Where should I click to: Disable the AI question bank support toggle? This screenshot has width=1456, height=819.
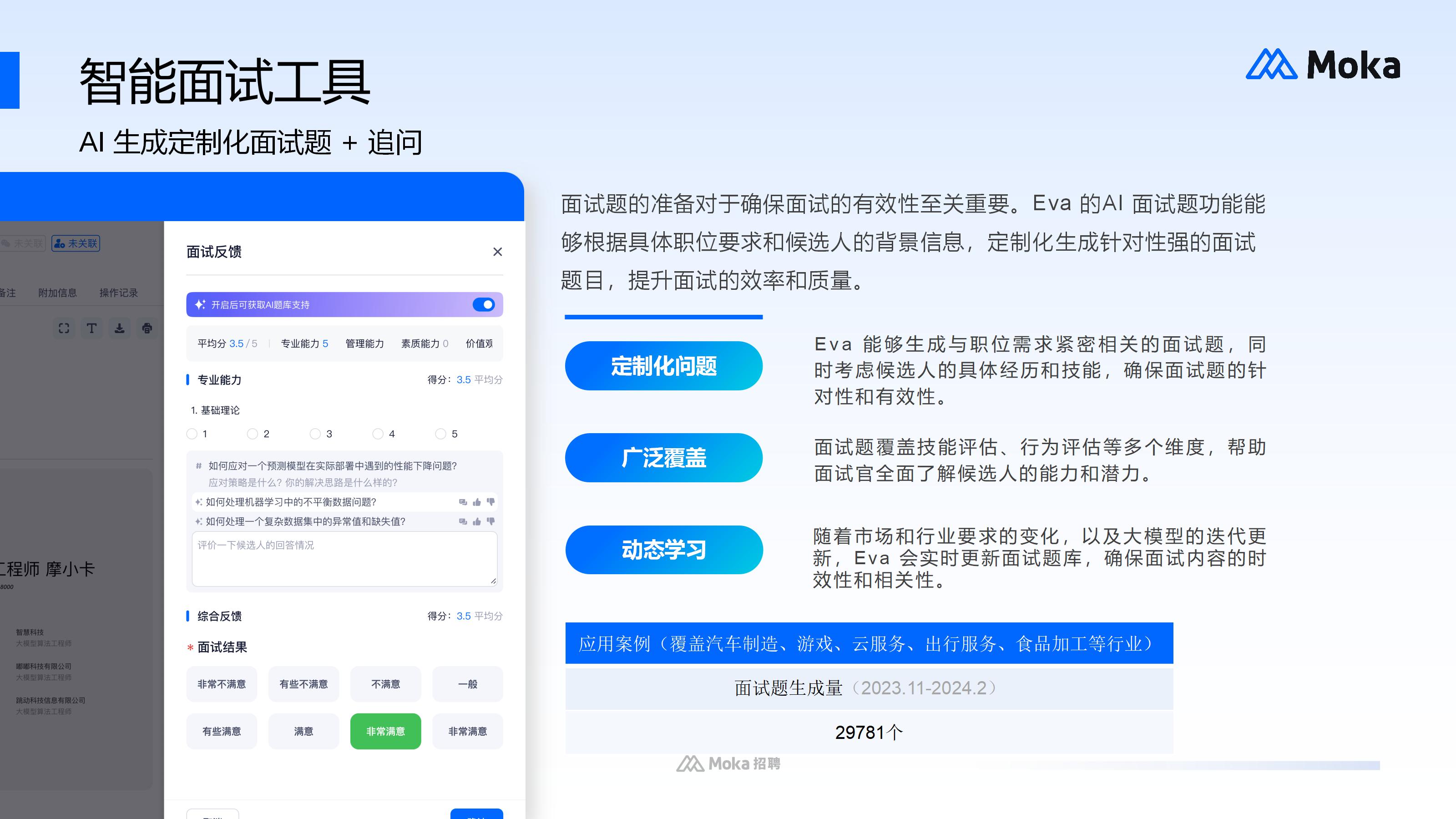484,304
